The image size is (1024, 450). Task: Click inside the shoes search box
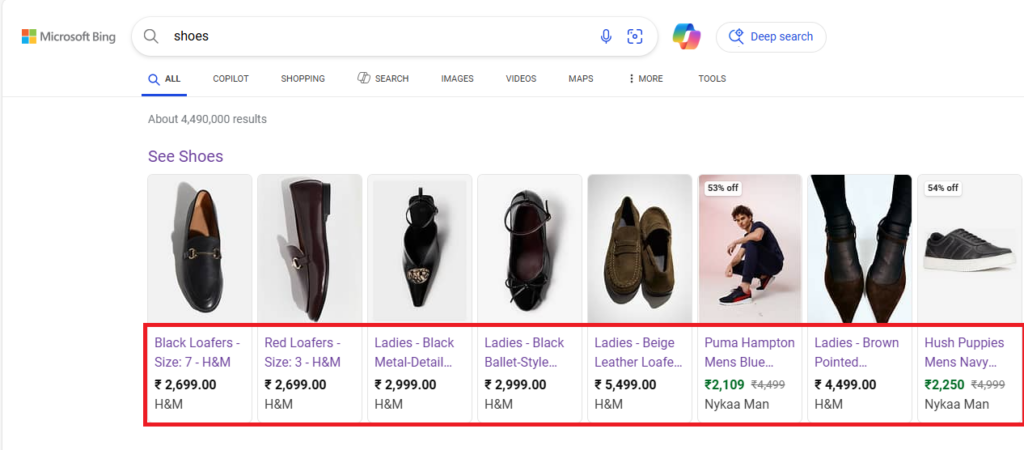380,37
